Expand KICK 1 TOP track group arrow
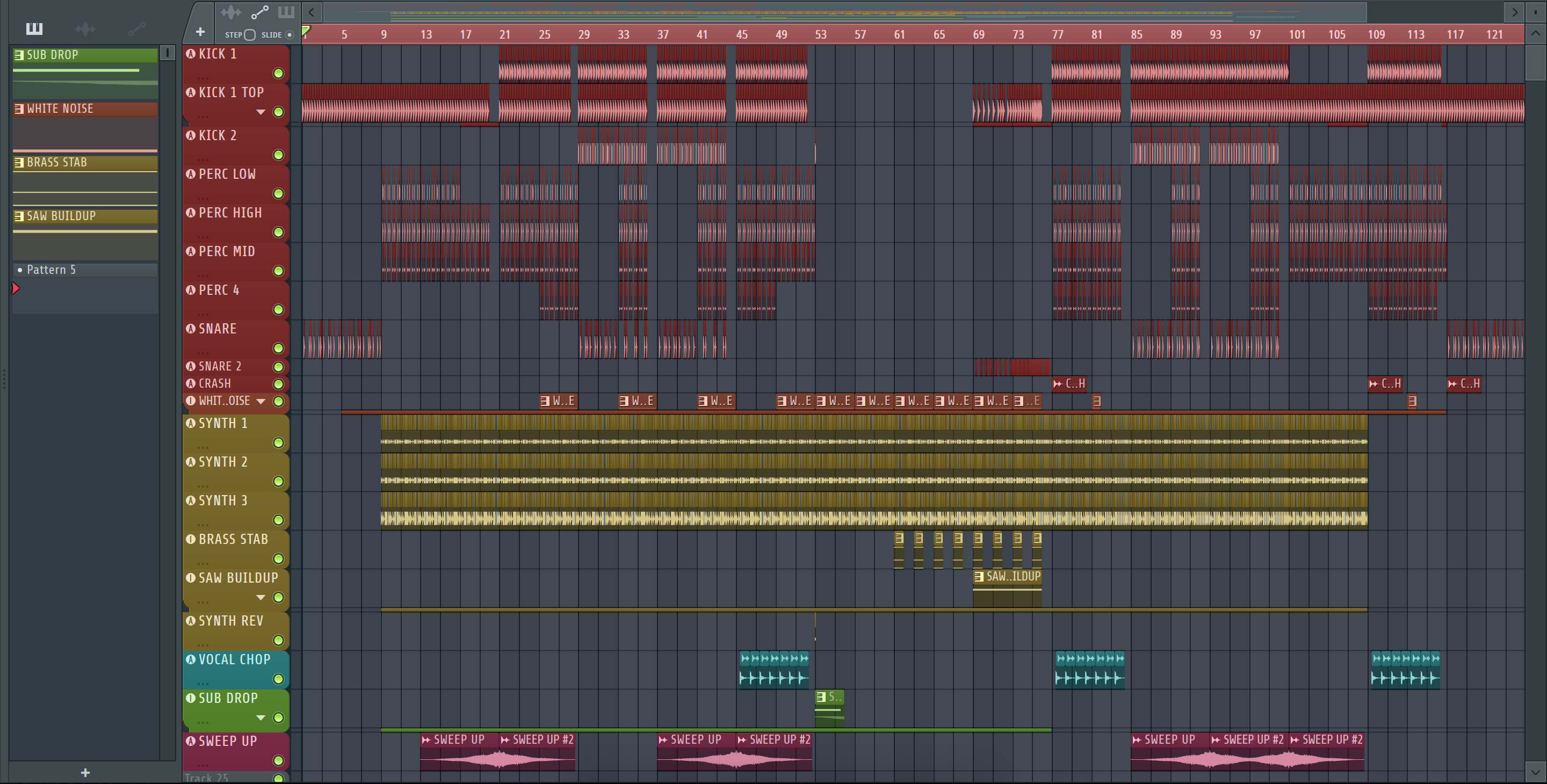 [x=261, y=112]
